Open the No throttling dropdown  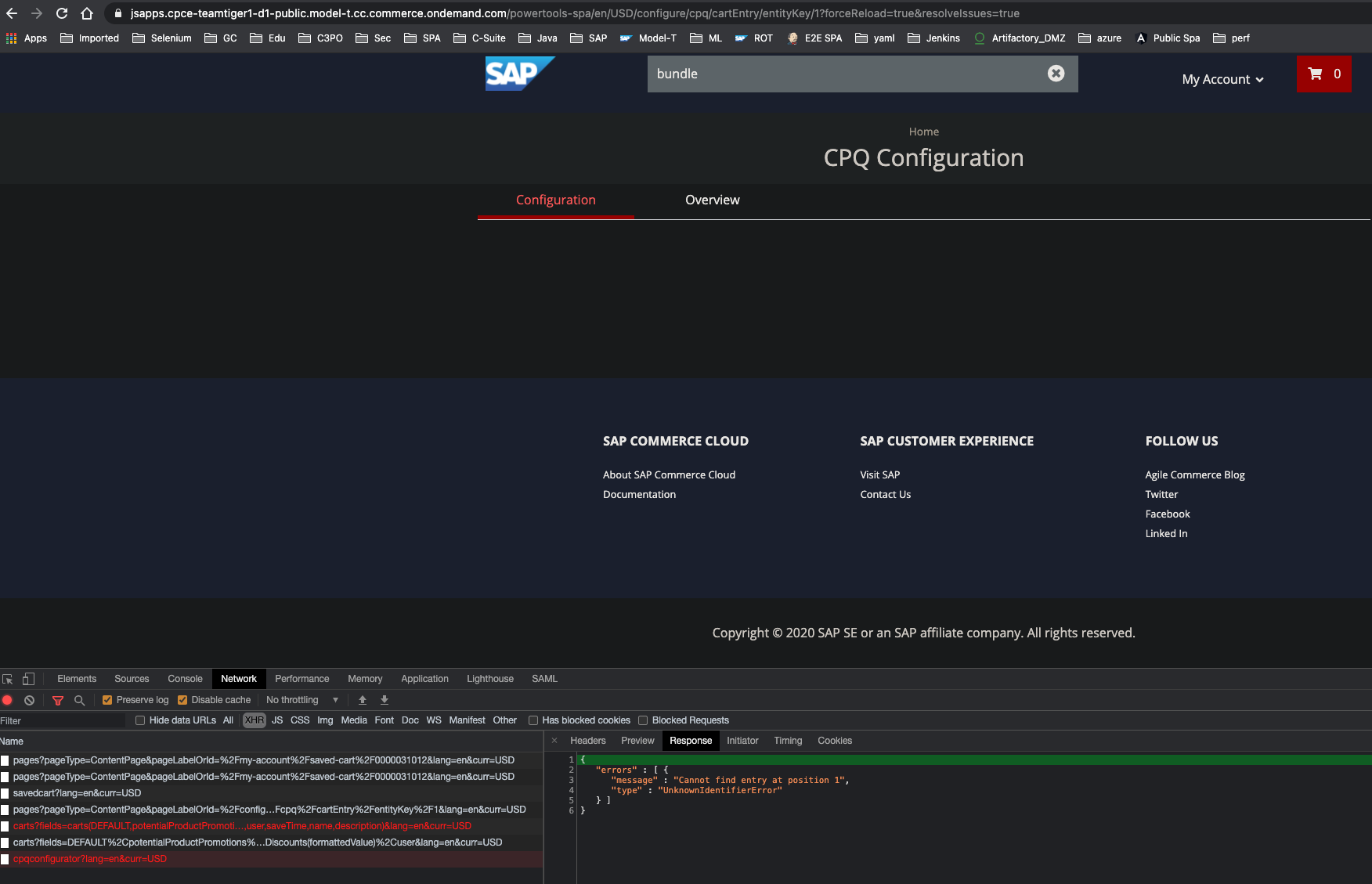(x=301, y=699)
